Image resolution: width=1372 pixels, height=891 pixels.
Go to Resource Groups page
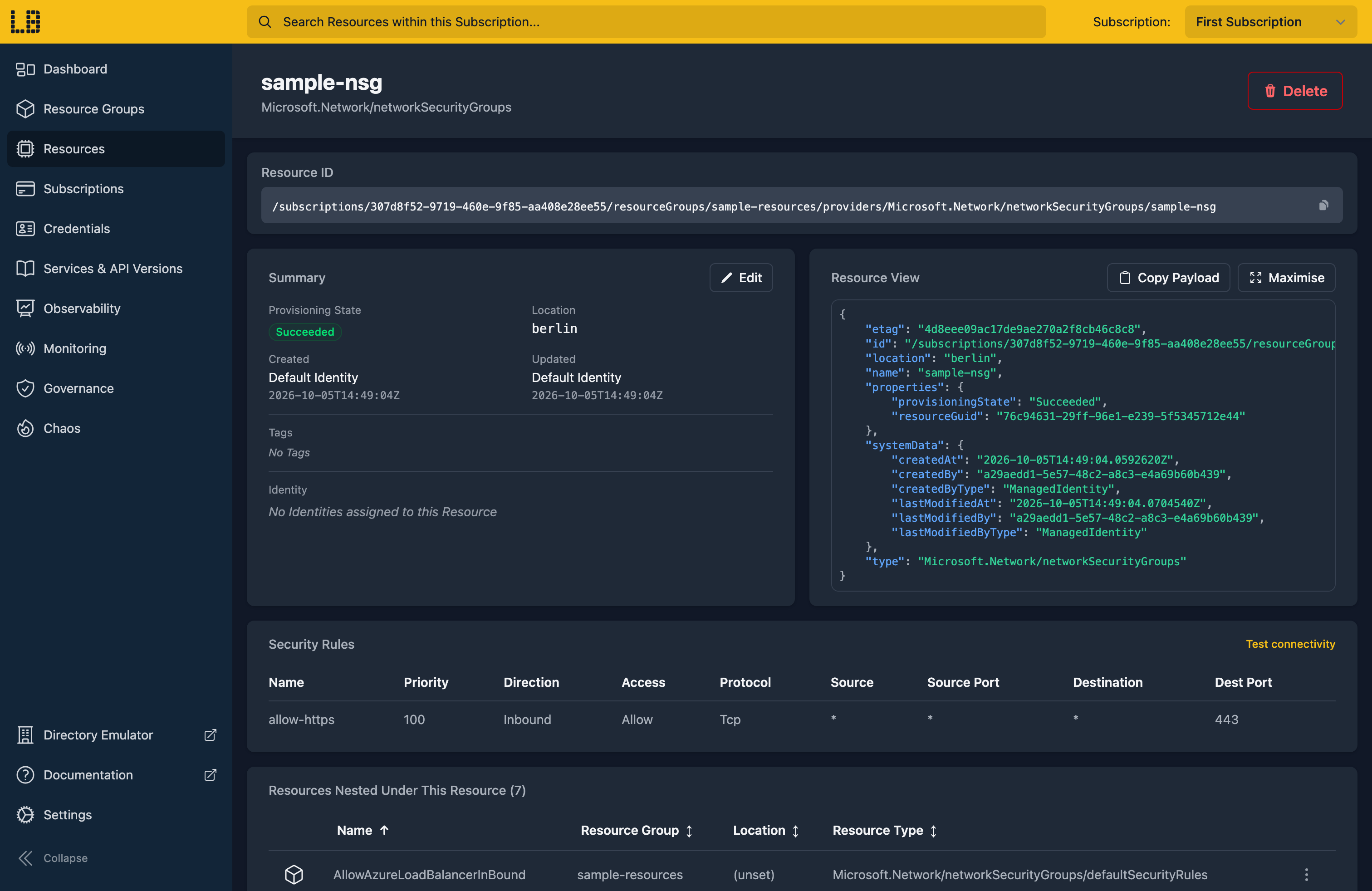point(116,109)
